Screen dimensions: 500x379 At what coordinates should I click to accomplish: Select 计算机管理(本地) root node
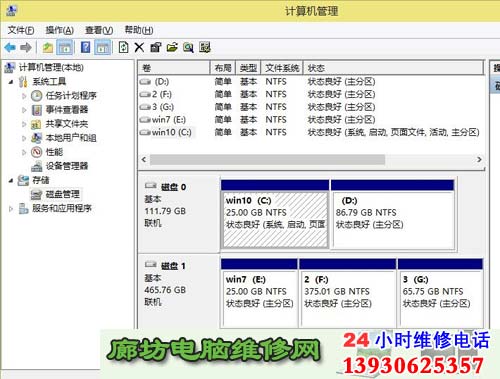tap(51, 68)
